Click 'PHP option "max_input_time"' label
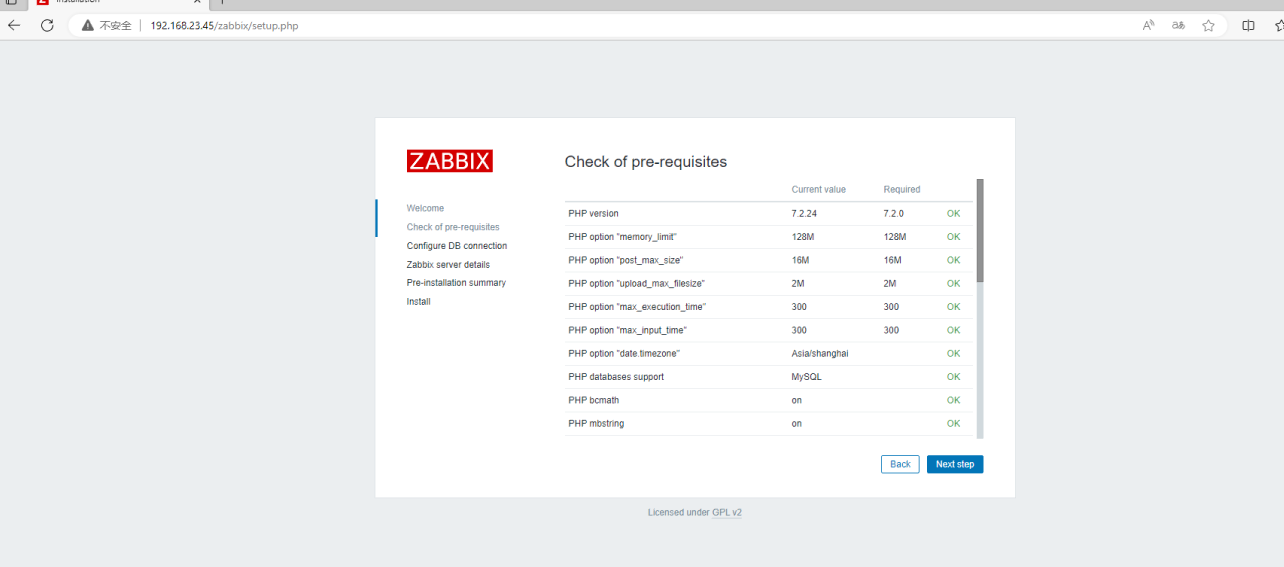This screenshot has width=1284, height=567. pyautogui.click(x=627, y=330)
